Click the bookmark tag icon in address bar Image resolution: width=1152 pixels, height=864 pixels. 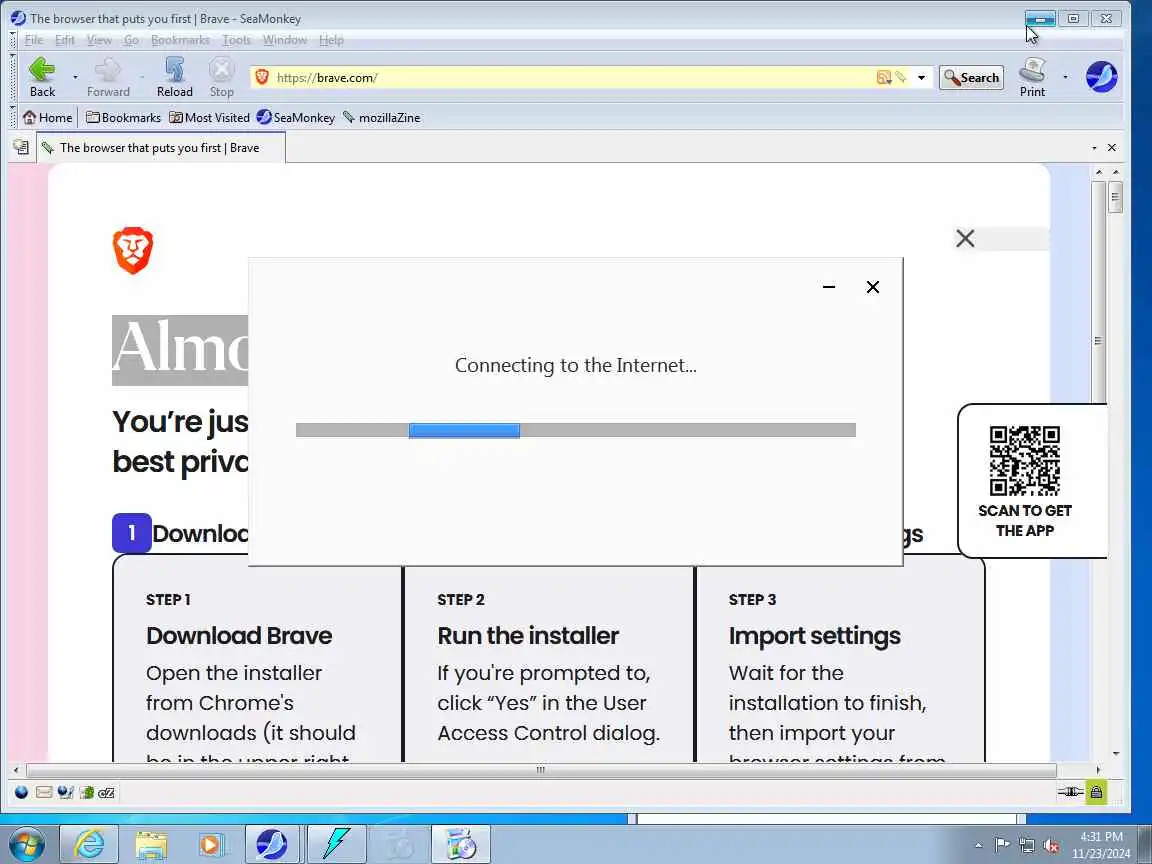(901, 77)
